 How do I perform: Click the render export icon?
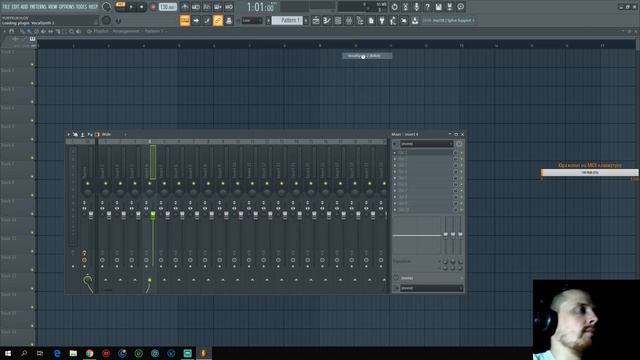[x=449, y=7]
